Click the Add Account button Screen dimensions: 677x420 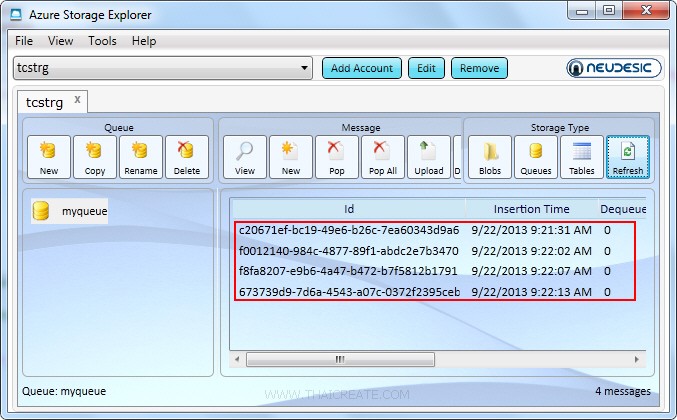pos(362,68)
